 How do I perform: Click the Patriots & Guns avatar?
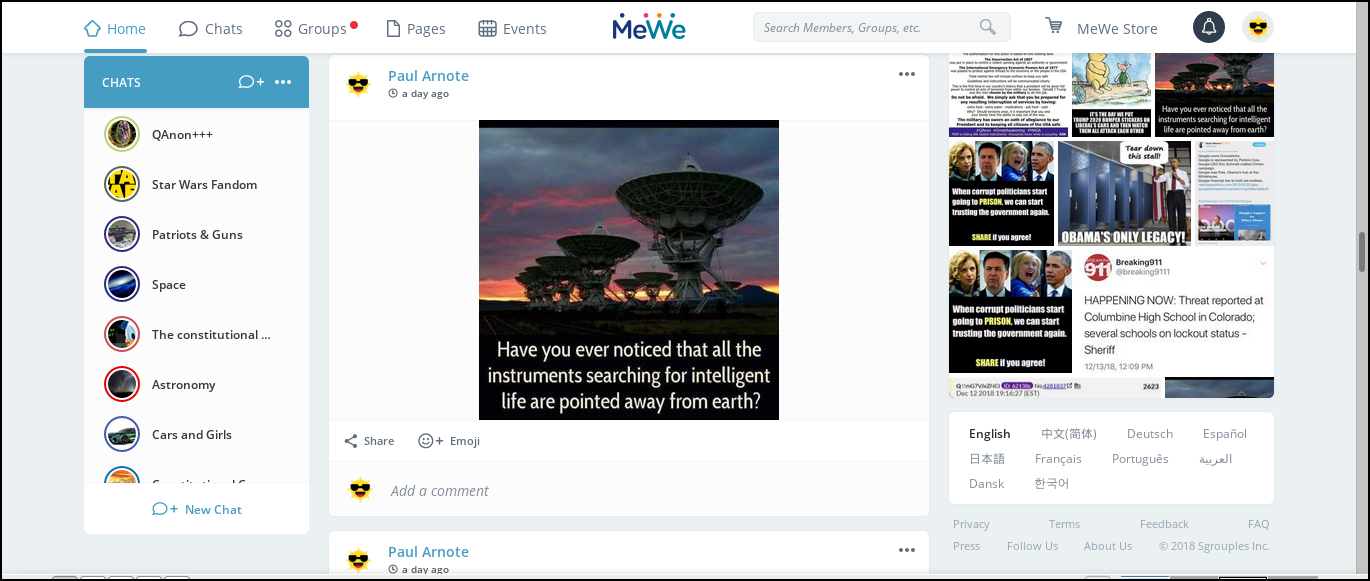tap(121, 234)
